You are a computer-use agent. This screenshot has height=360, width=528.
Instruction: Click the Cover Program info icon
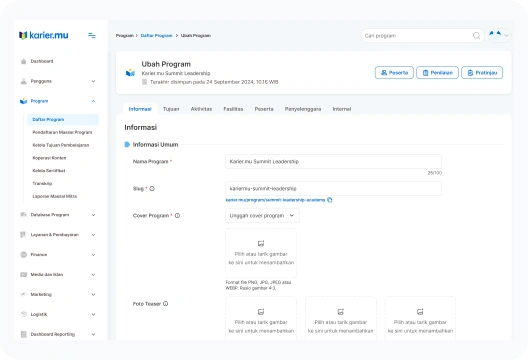pyautogui.click(x=177, y=216)
